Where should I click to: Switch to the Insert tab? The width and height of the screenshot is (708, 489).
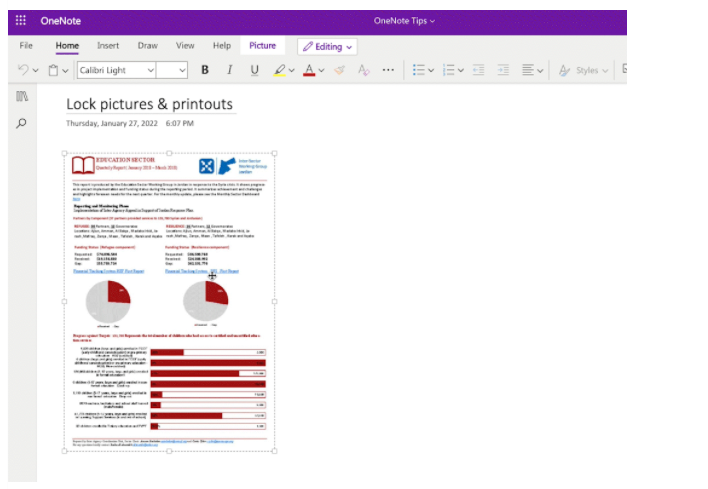(x=108, y=46)
